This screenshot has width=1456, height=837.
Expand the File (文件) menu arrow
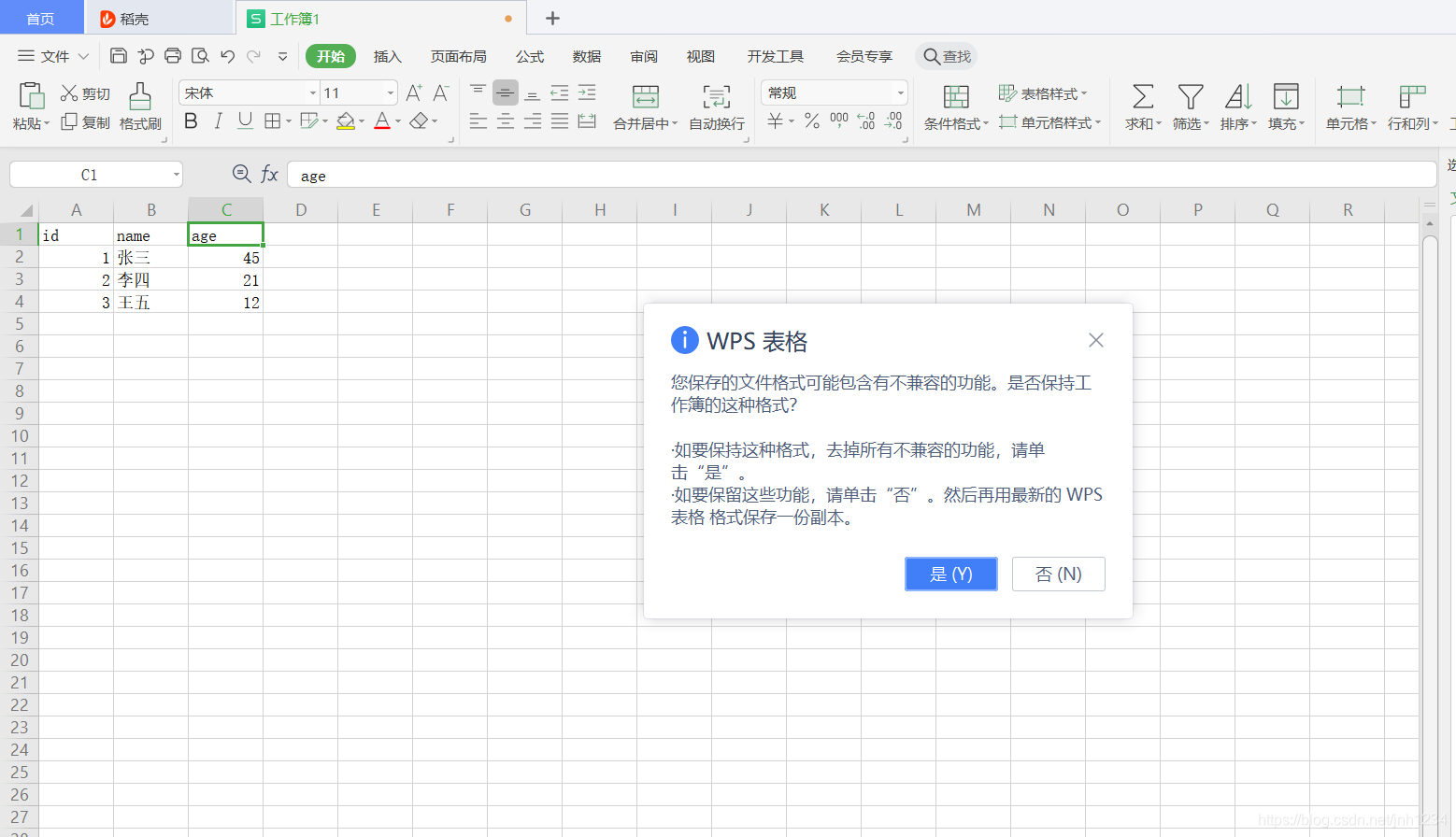coord(83,56)
